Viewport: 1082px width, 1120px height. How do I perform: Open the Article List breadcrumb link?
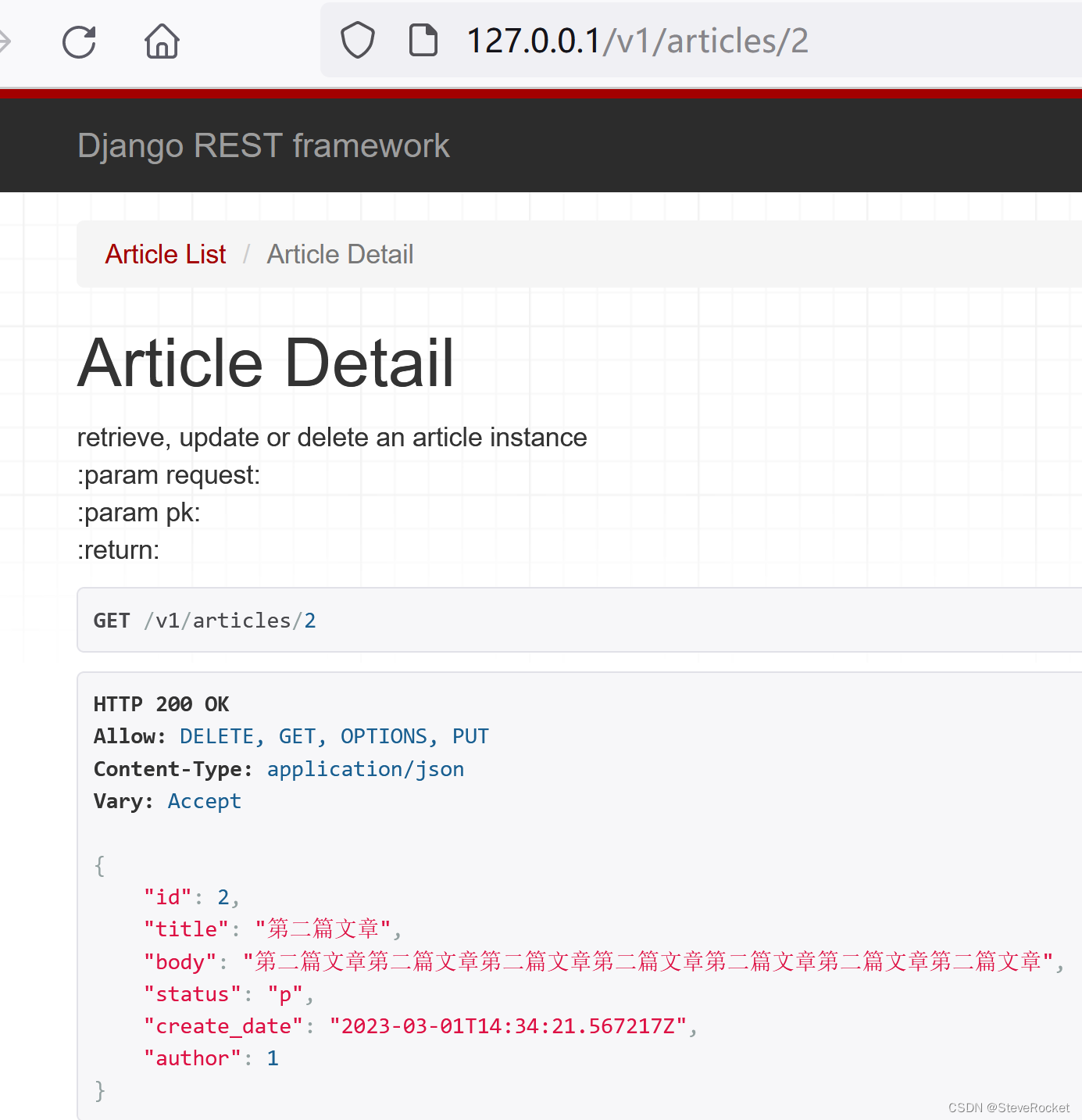tap(166, 254)
